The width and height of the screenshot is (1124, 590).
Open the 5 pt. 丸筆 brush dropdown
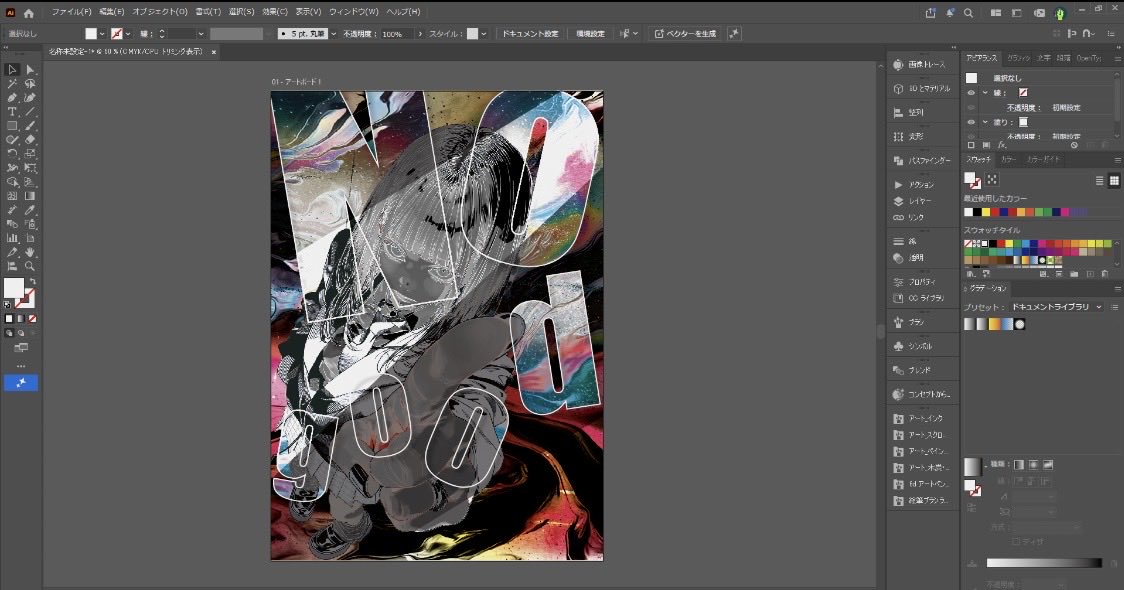(x=333, y=34)
